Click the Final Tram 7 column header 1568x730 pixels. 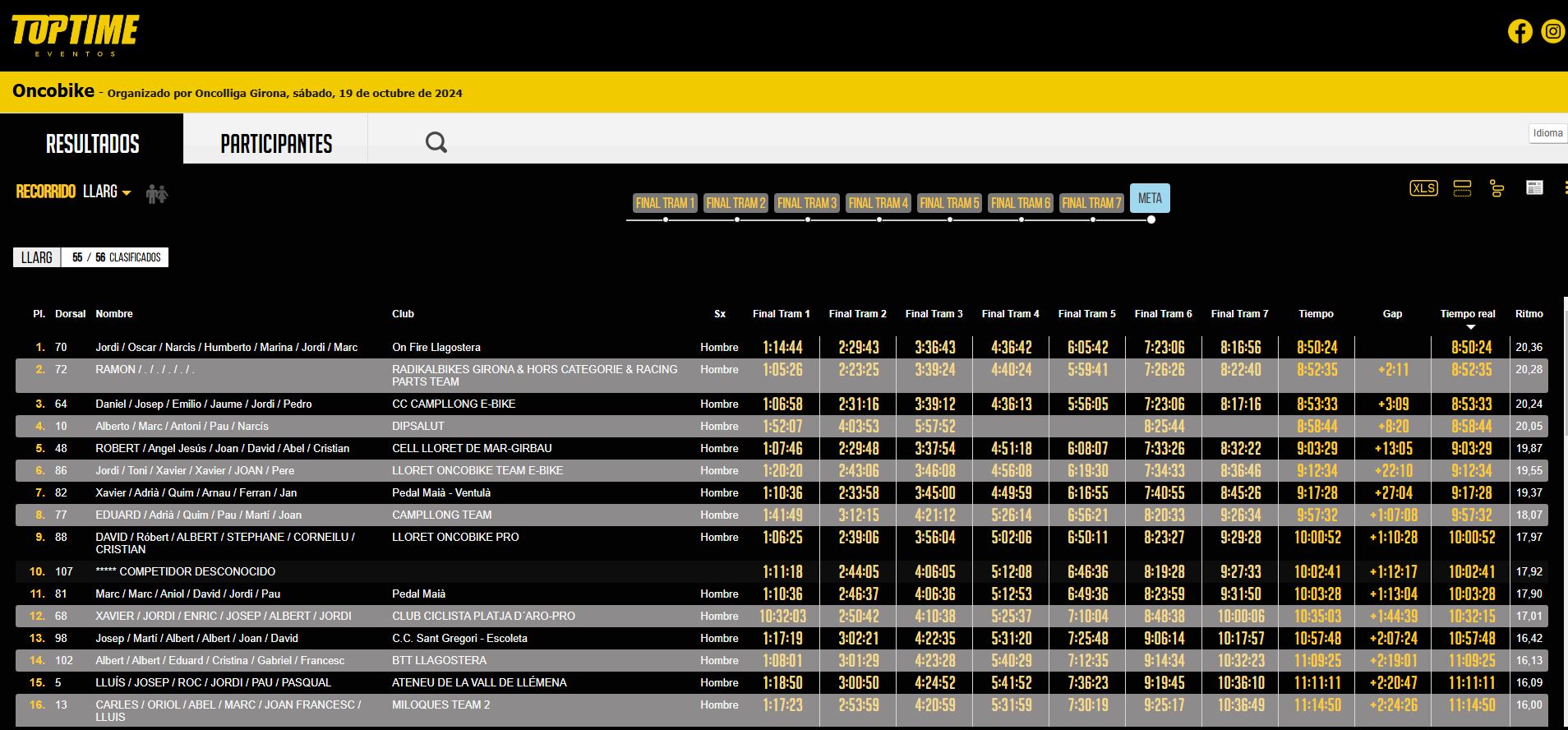coord(1239,314)
